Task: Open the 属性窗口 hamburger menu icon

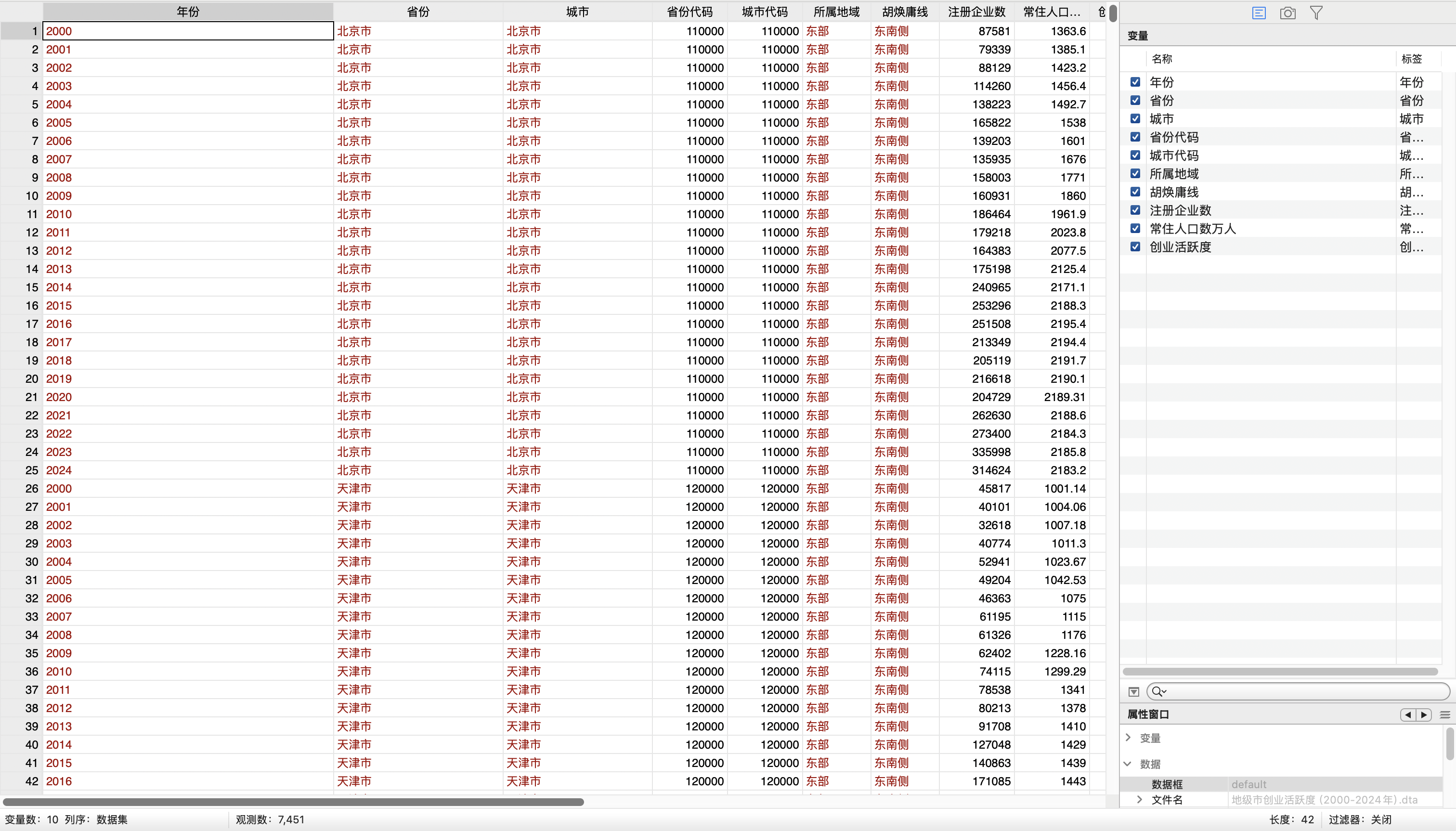Action: pos(1445,714)
